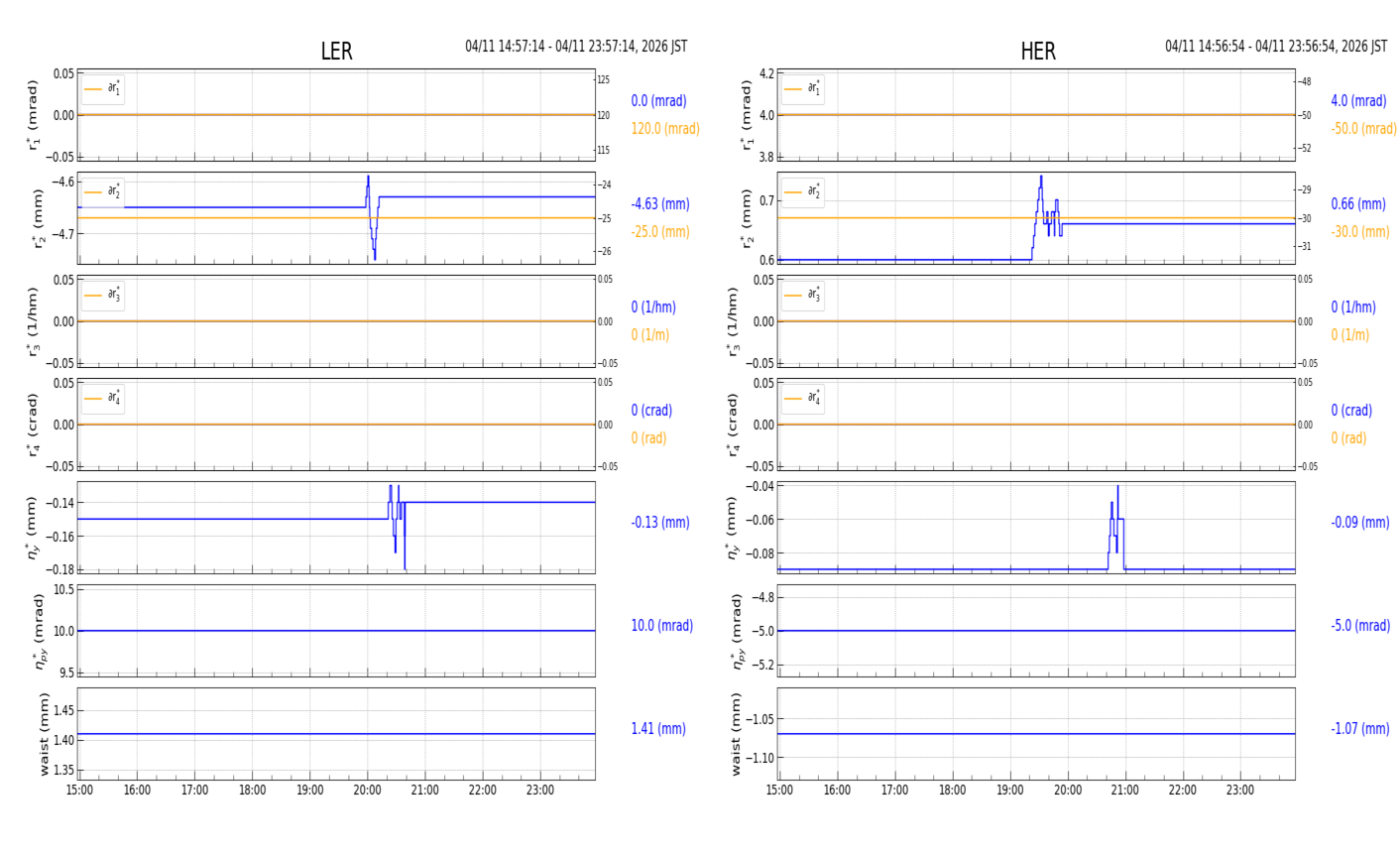Click the 125 right-axis tick label
This screenshot has height=857, width=1400.
click(x=603, y=79)
